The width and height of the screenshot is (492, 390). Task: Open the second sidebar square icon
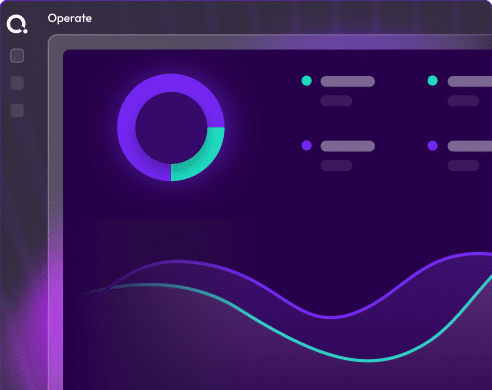pyautogui.click(x=17, y=83)
